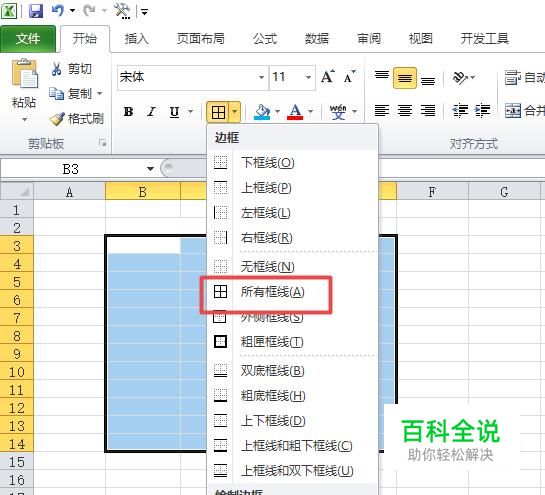Open the font size 11 dropdown
Viewport: 545px width, 495px height.
coord(308,77)
